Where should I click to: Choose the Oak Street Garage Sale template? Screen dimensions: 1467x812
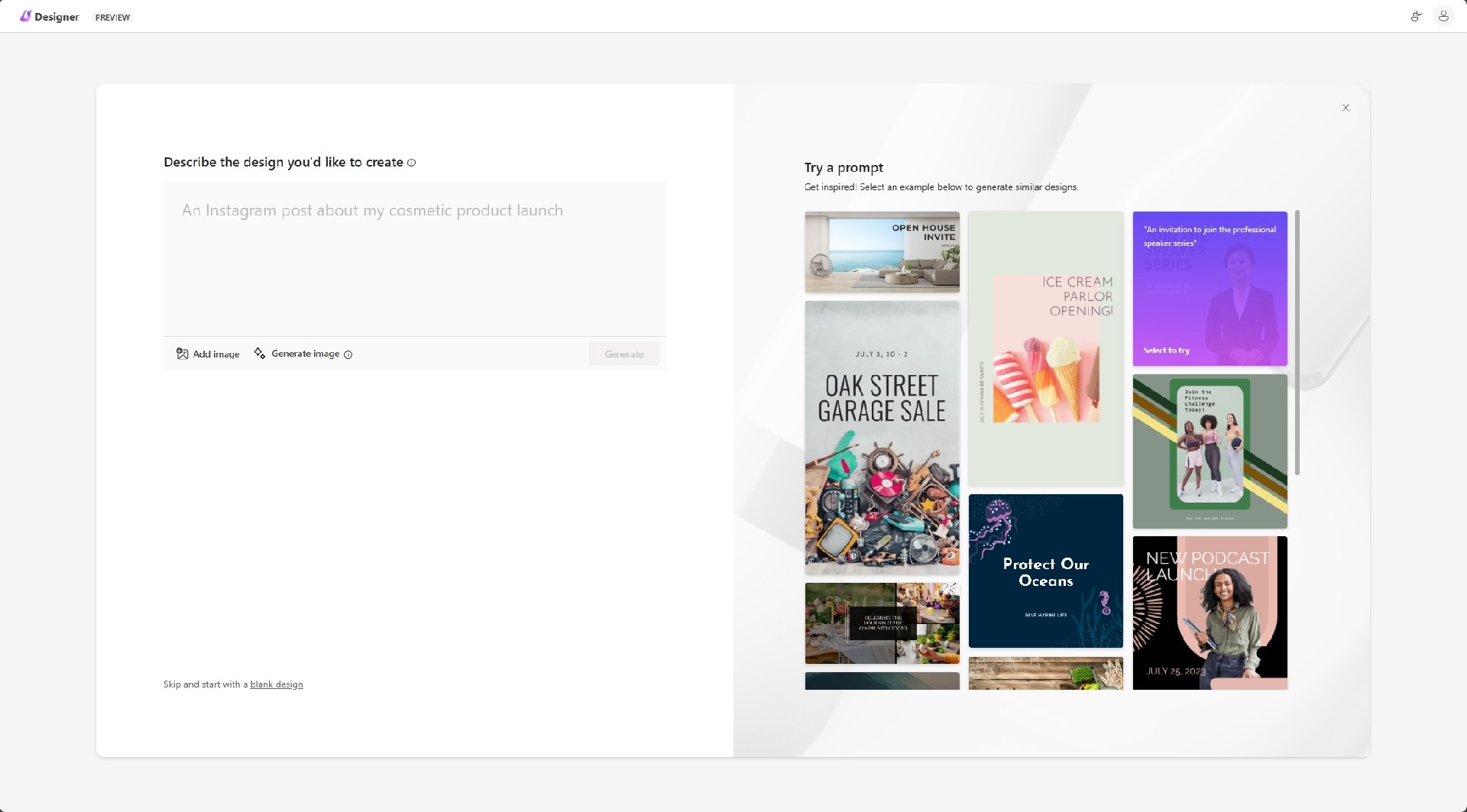click(x=882, y=437)
